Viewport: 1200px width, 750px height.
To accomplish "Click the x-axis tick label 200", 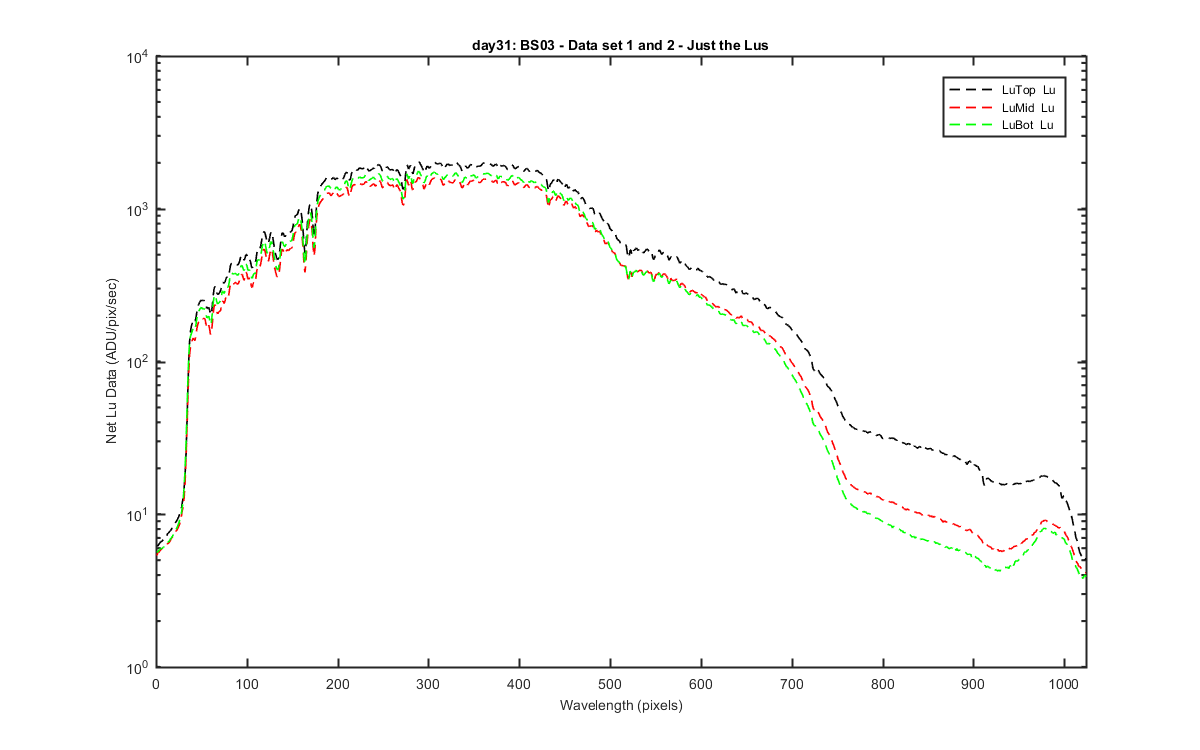I will point(338,683).
